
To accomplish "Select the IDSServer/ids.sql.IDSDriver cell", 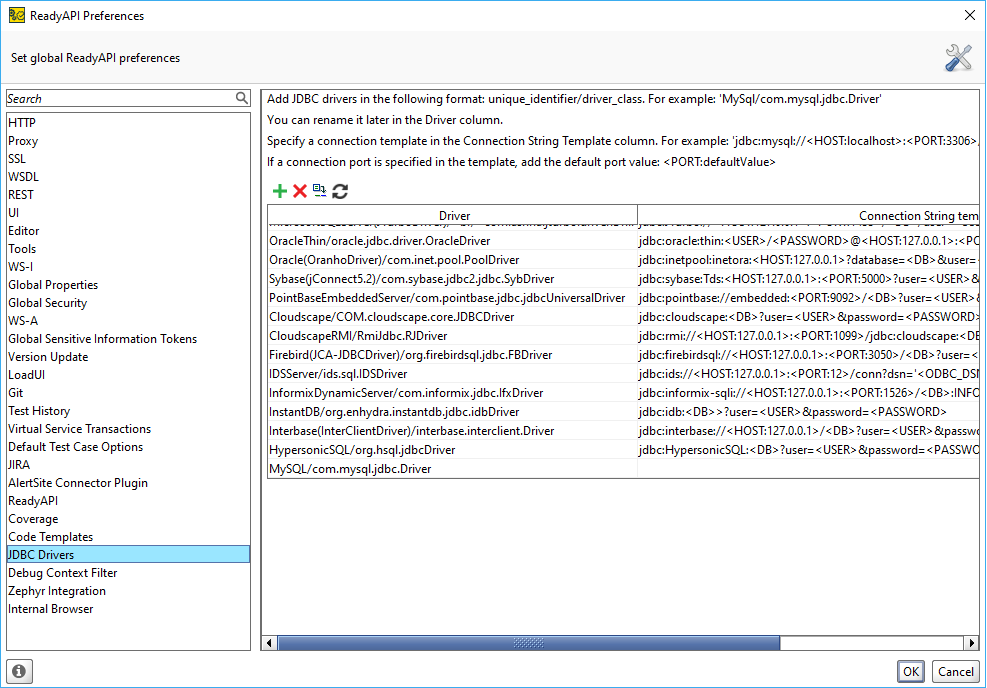I will click(453, 374).
